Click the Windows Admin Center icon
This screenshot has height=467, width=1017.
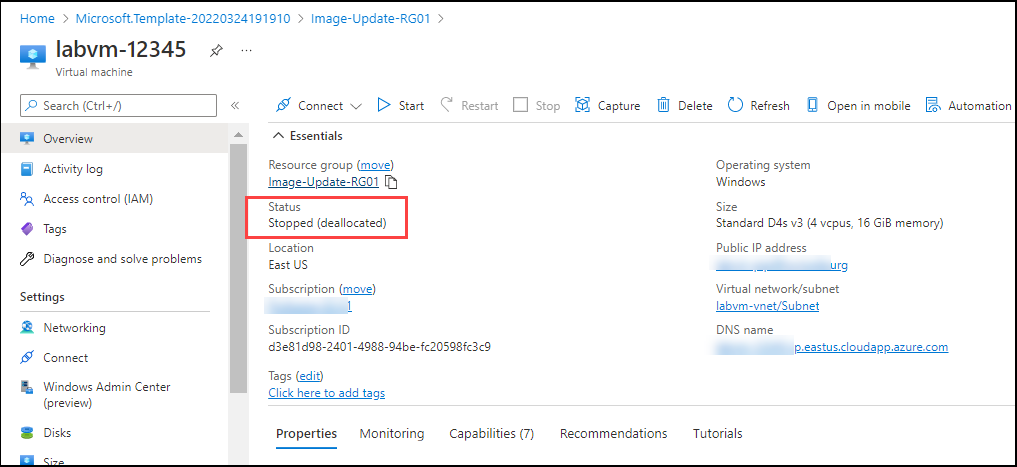[27, 387]
